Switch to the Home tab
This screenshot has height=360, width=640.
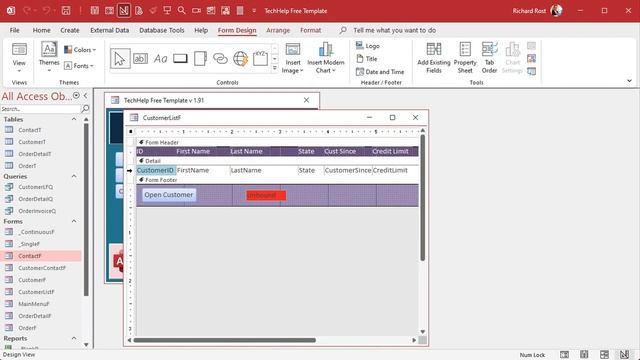42,30
